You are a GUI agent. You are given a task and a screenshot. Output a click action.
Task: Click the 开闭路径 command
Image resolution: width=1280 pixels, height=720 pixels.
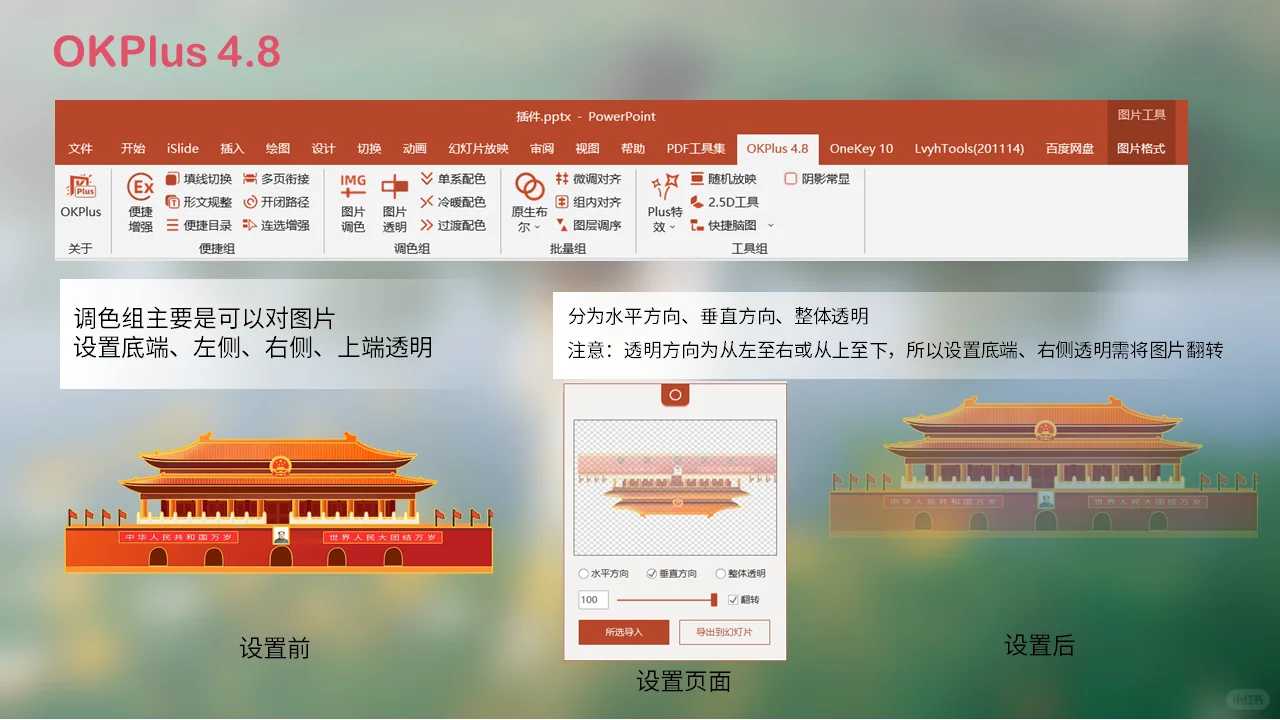pyautogui.click(x=276, y=202)
